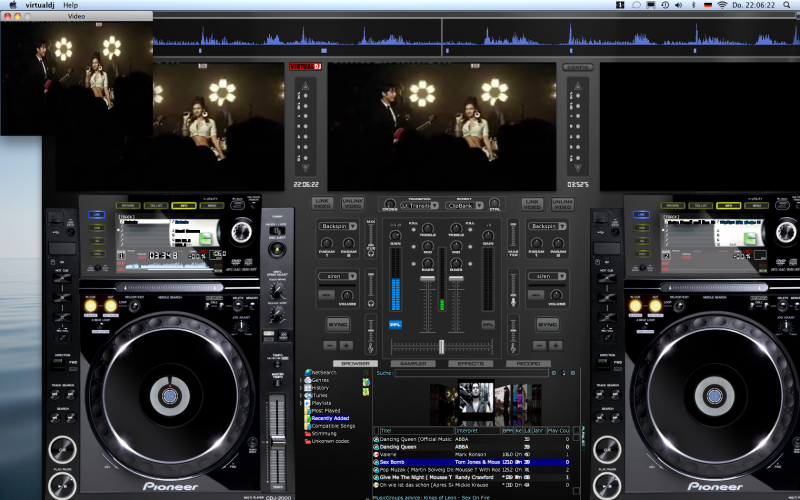Open the left deck siren sampler dropdown
The width and height of the screenshot is (800, 500).
click(x=338, y=276)
